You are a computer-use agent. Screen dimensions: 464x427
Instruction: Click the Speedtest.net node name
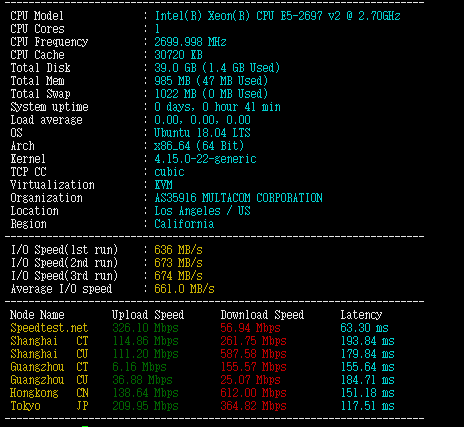click(x=49, y=328)
